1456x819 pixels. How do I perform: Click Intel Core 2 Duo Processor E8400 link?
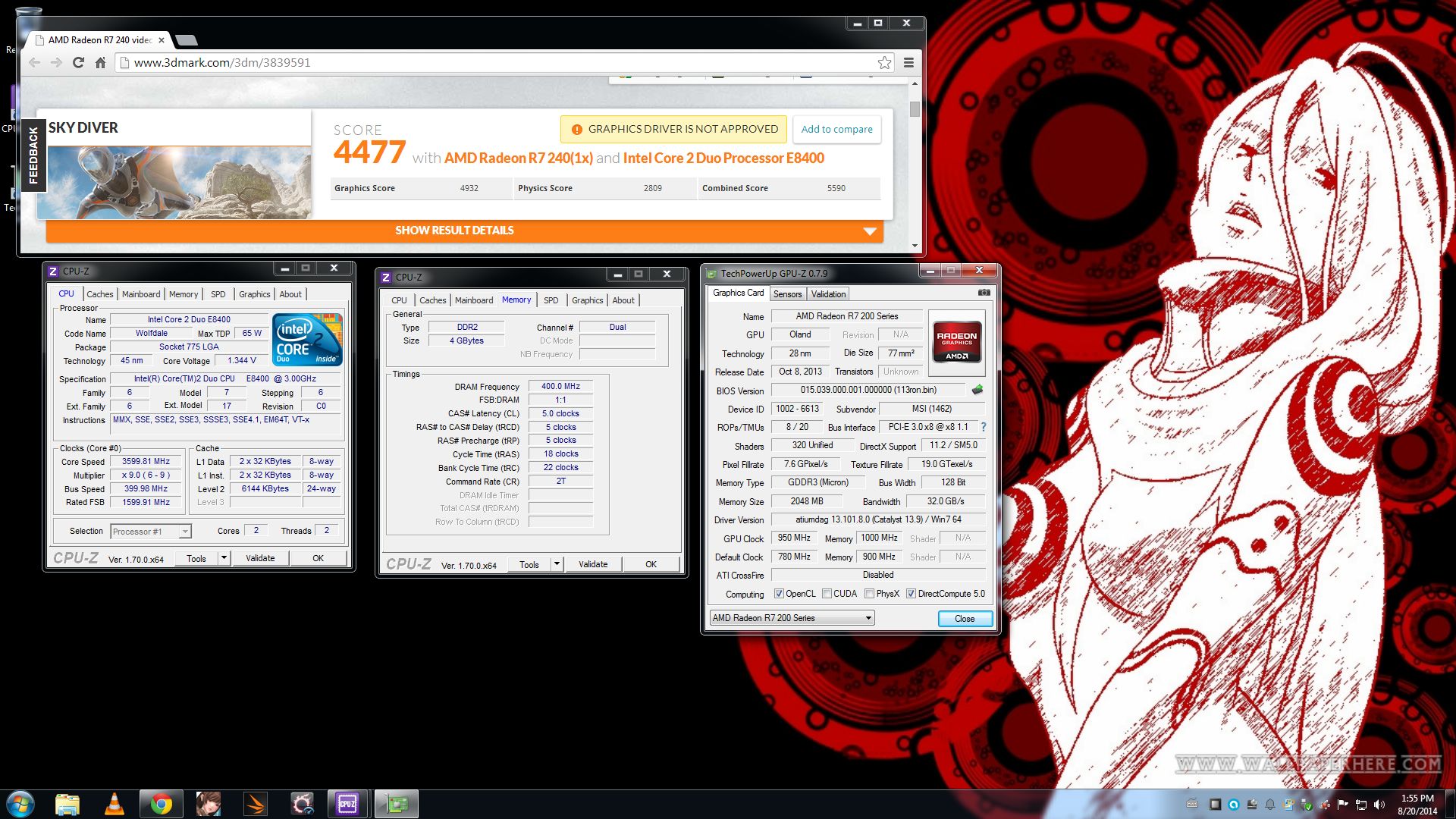click(723, 158)
